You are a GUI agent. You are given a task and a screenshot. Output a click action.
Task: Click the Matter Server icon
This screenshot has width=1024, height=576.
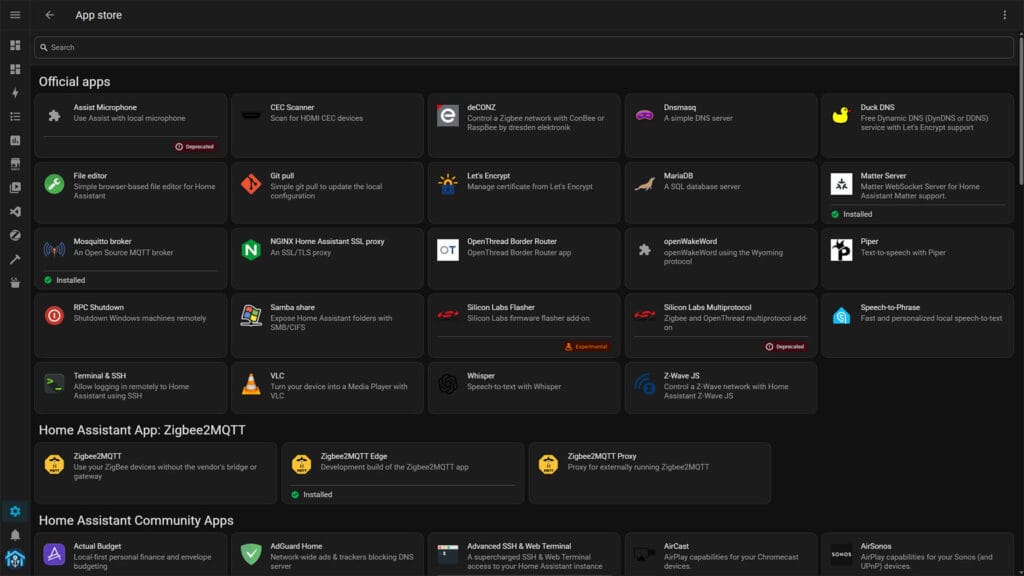click(841, 184)
